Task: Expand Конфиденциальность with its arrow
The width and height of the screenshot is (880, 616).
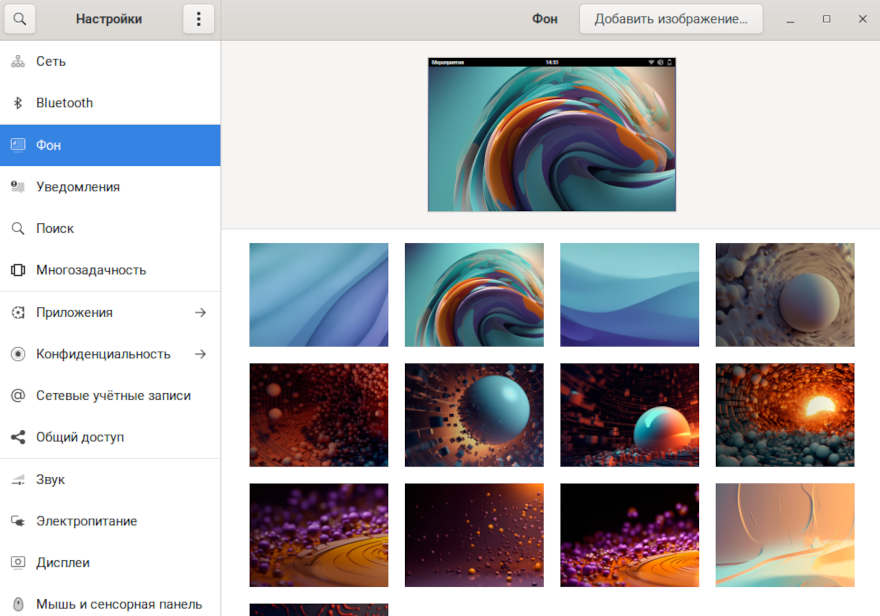Action: point(200,354)
